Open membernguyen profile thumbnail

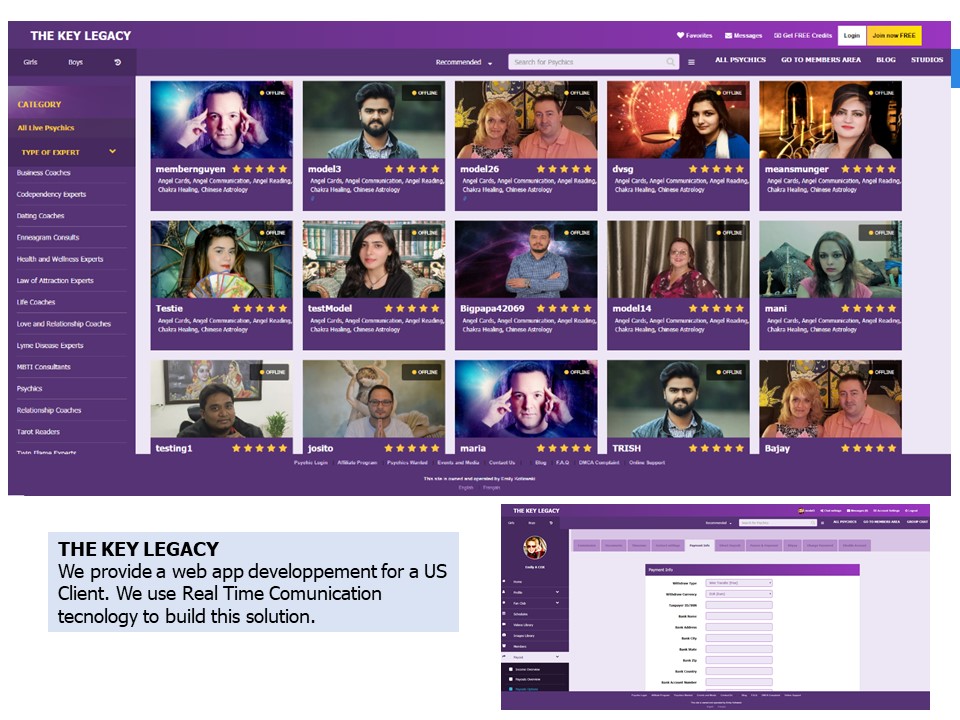coord(222,120)
